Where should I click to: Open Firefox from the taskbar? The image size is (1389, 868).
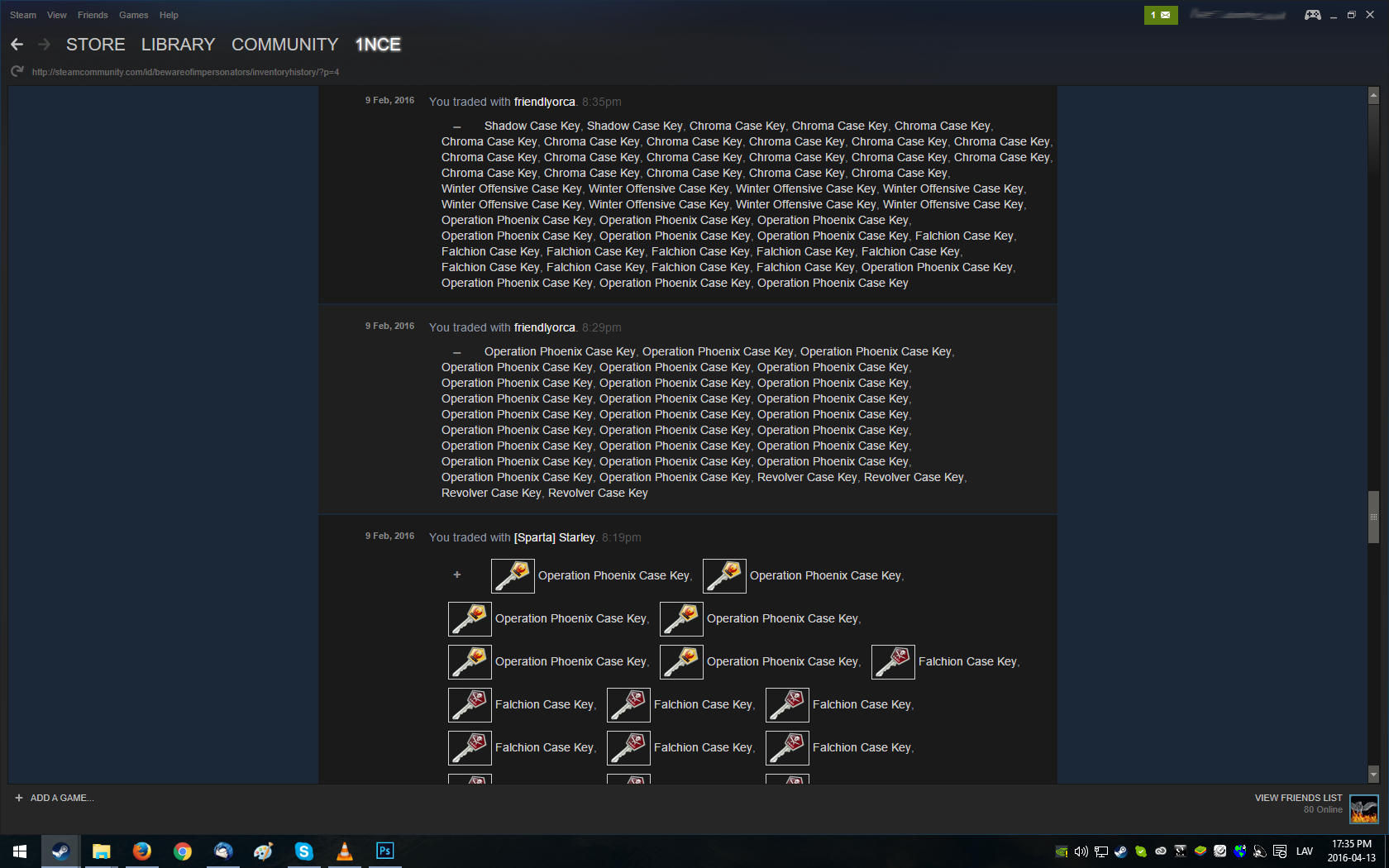(142, 851)
